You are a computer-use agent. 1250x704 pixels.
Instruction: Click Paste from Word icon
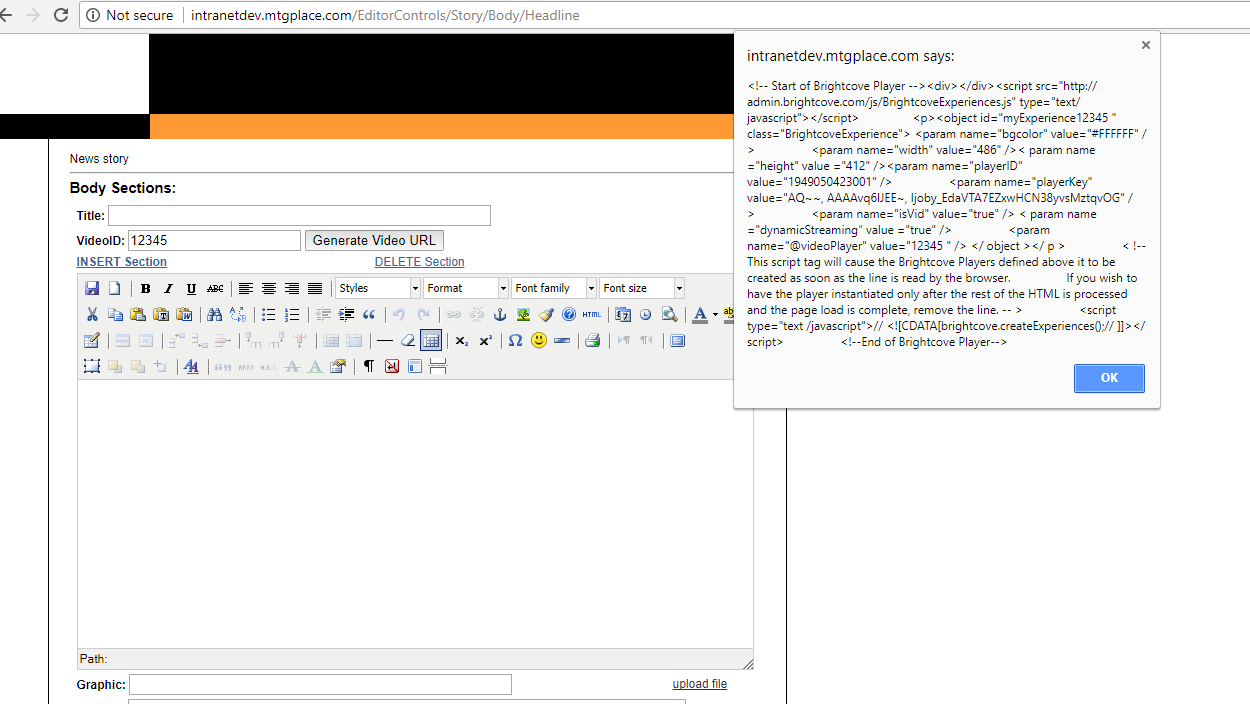pos(184,314)
